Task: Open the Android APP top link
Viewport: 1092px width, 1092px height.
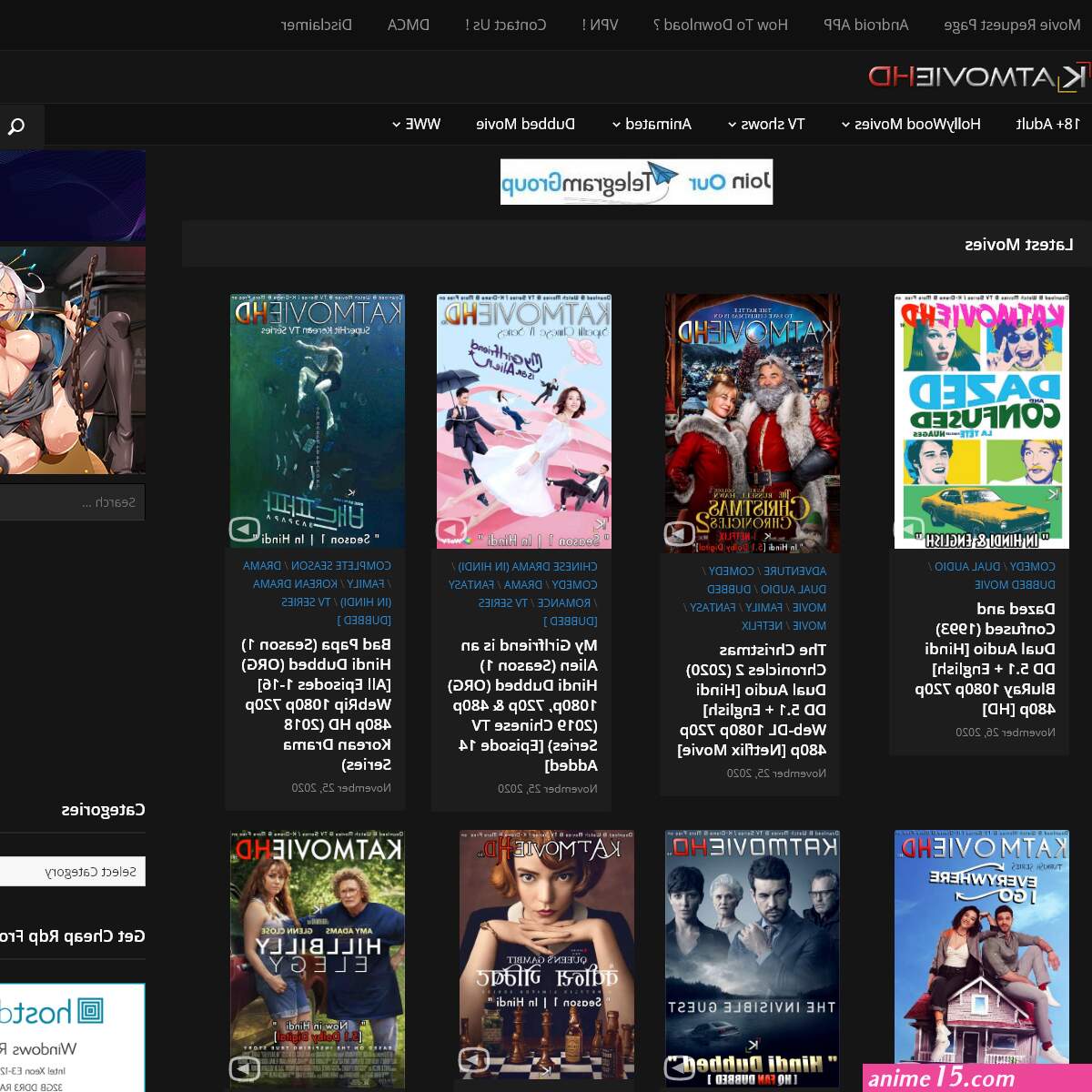Action: 865,25
